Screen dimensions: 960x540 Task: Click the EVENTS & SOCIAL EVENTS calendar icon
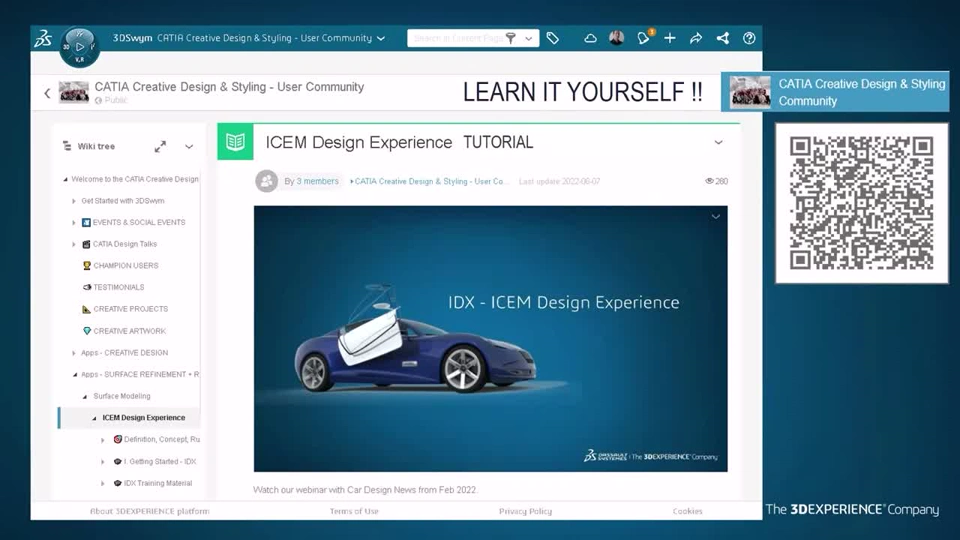[86, 222]
